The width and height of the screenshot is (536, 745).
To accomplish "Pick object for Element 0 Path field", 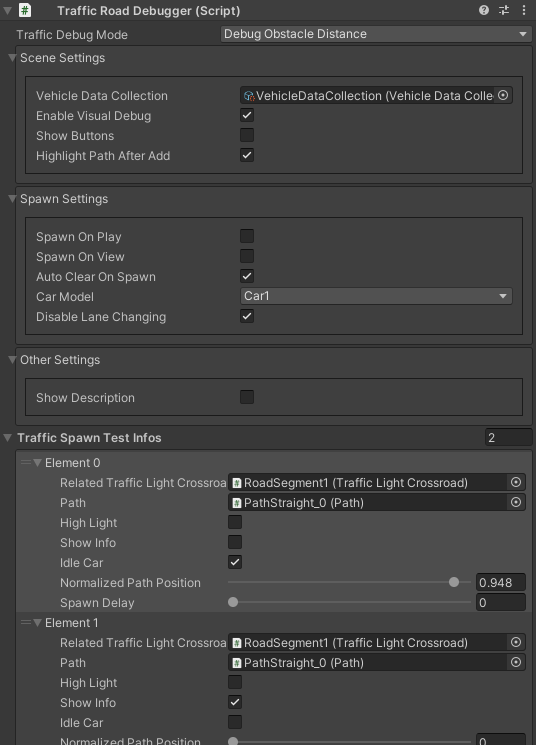I will pyautogui.click(x=516, y=502).
